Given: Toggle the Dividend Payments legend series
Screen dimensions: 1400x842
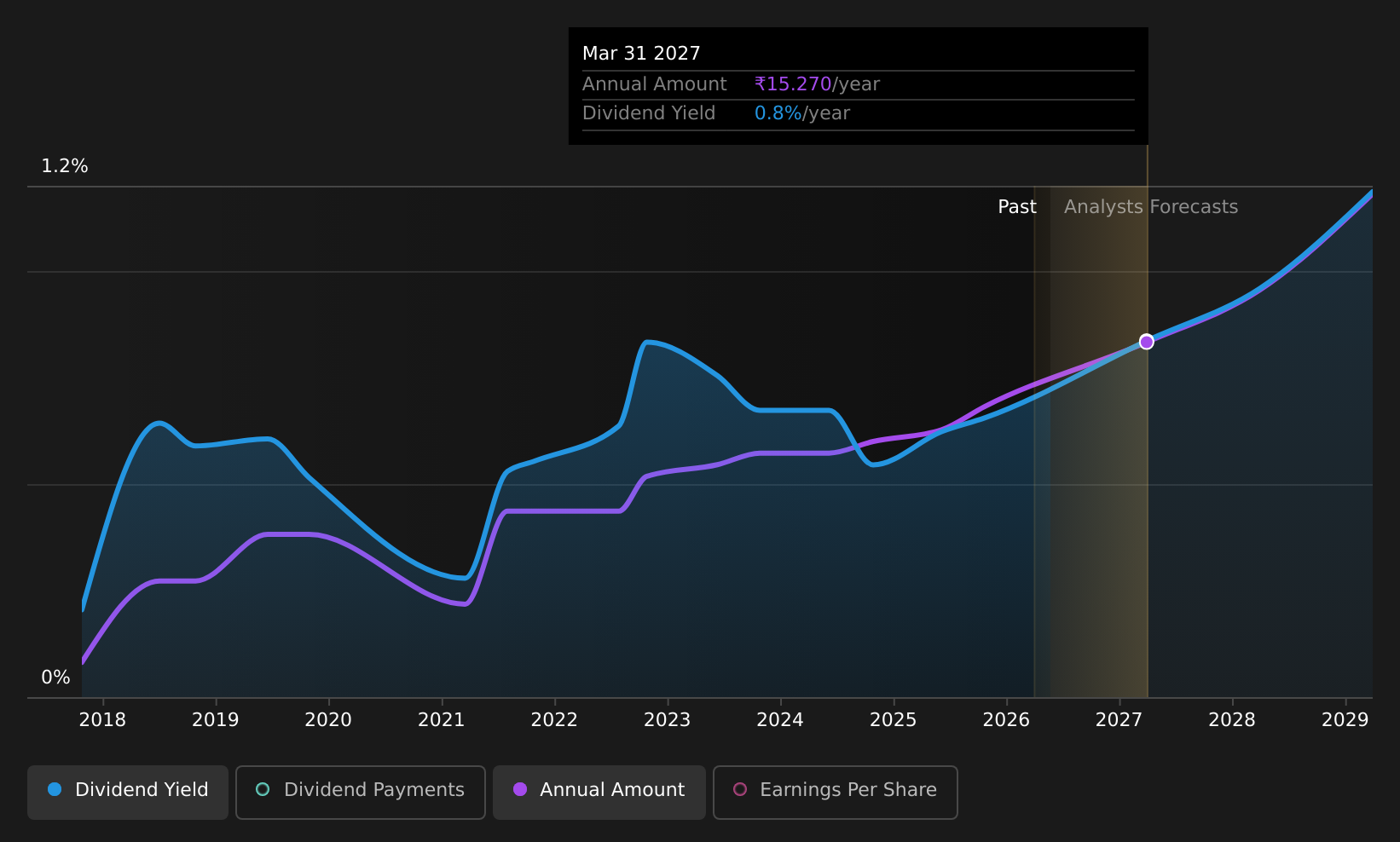Looking at the screenshot, I should point(361,792).
